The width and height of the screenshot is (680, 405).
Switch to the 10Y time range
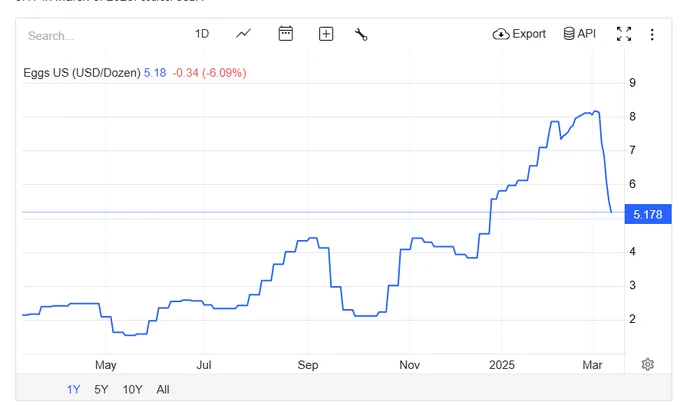tap(132, 389)
